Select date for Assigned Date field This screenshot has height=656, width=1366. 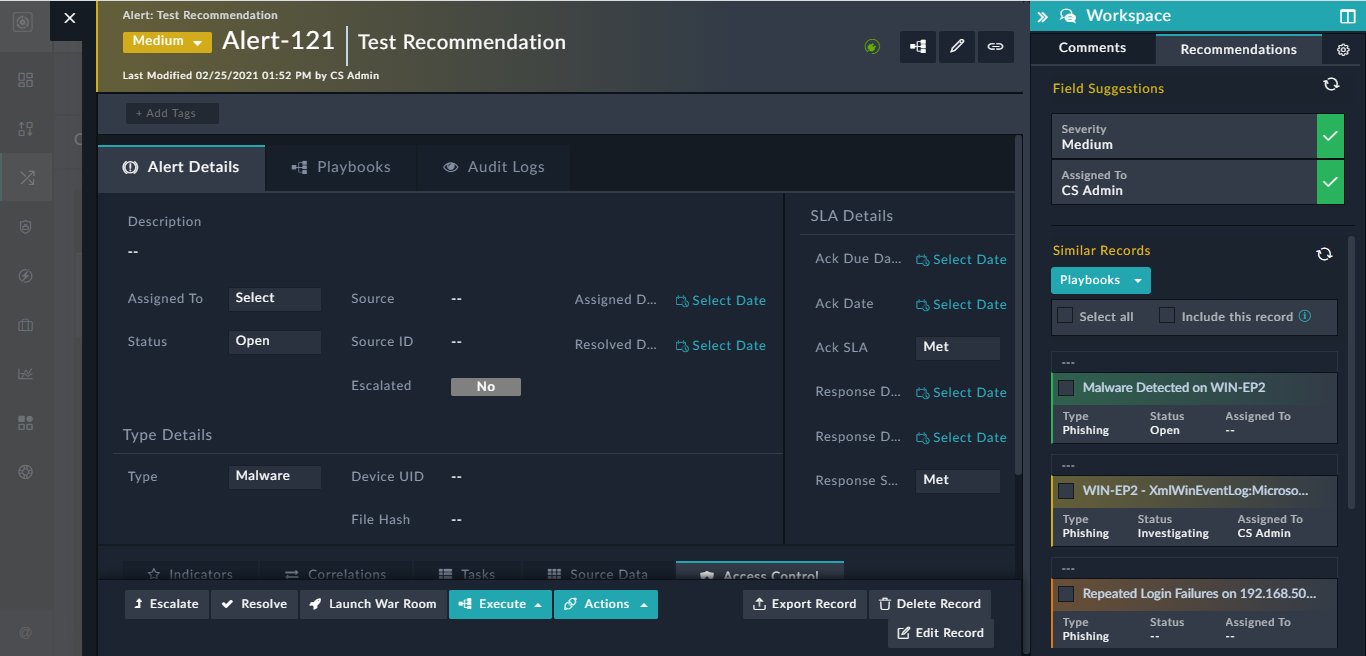[x=721, y=301]
